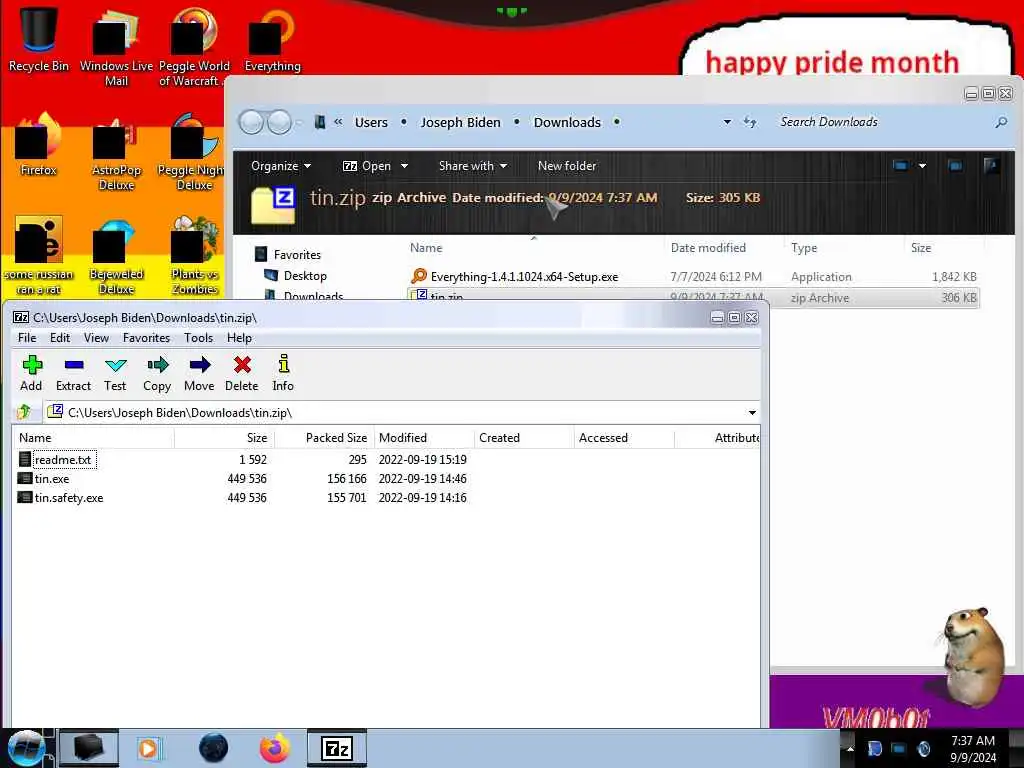Open the Windows Start button
This screenshot has width=1024, height=768.
27,748
